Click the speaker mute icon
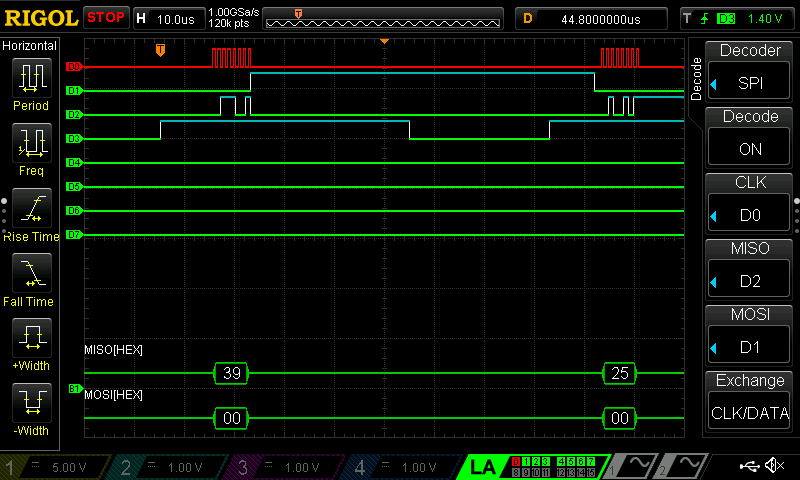800x480 pixels. [x=774, y=466]
